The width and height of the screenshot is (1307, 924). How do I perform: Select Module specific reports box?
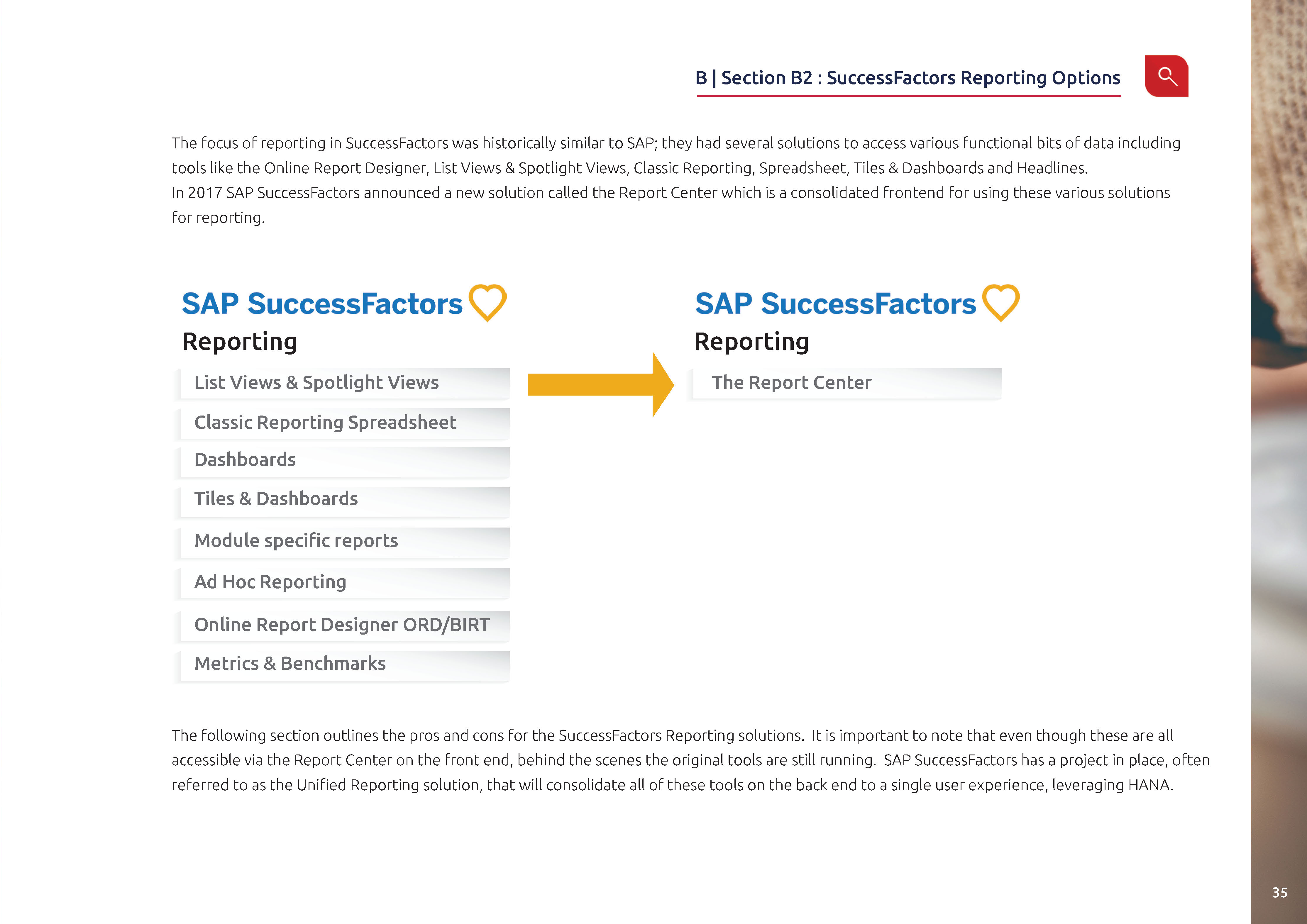point(342,542)
